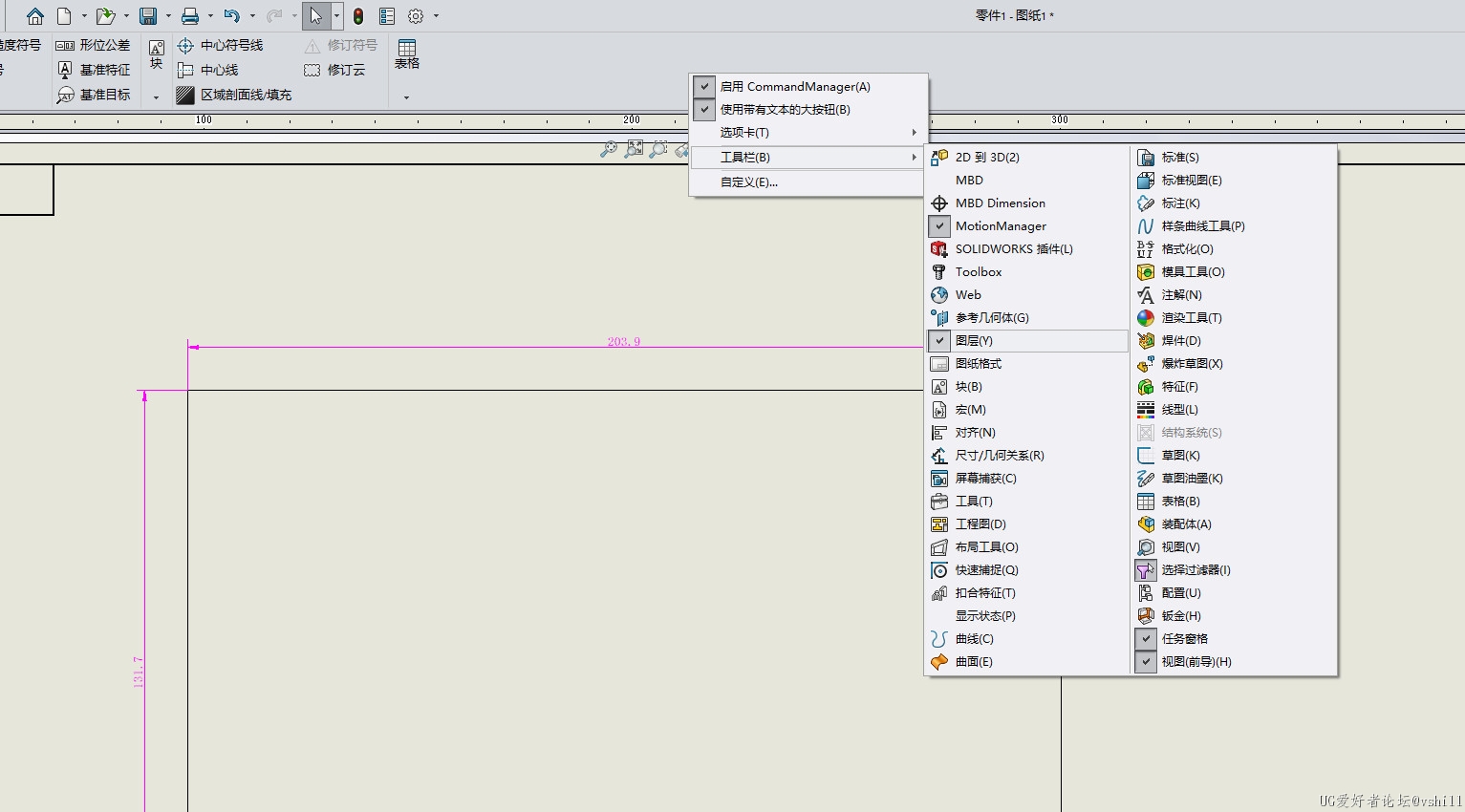Click the Select cursor tool
Image resolution: width=1465 pixels, height=812 pixels.
tap(315, 16)
